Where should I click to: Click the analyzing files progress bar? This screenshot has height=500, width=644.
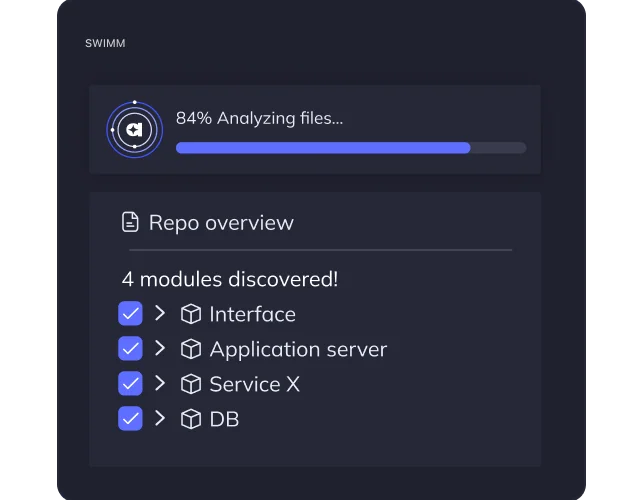[x=350, y=148]
